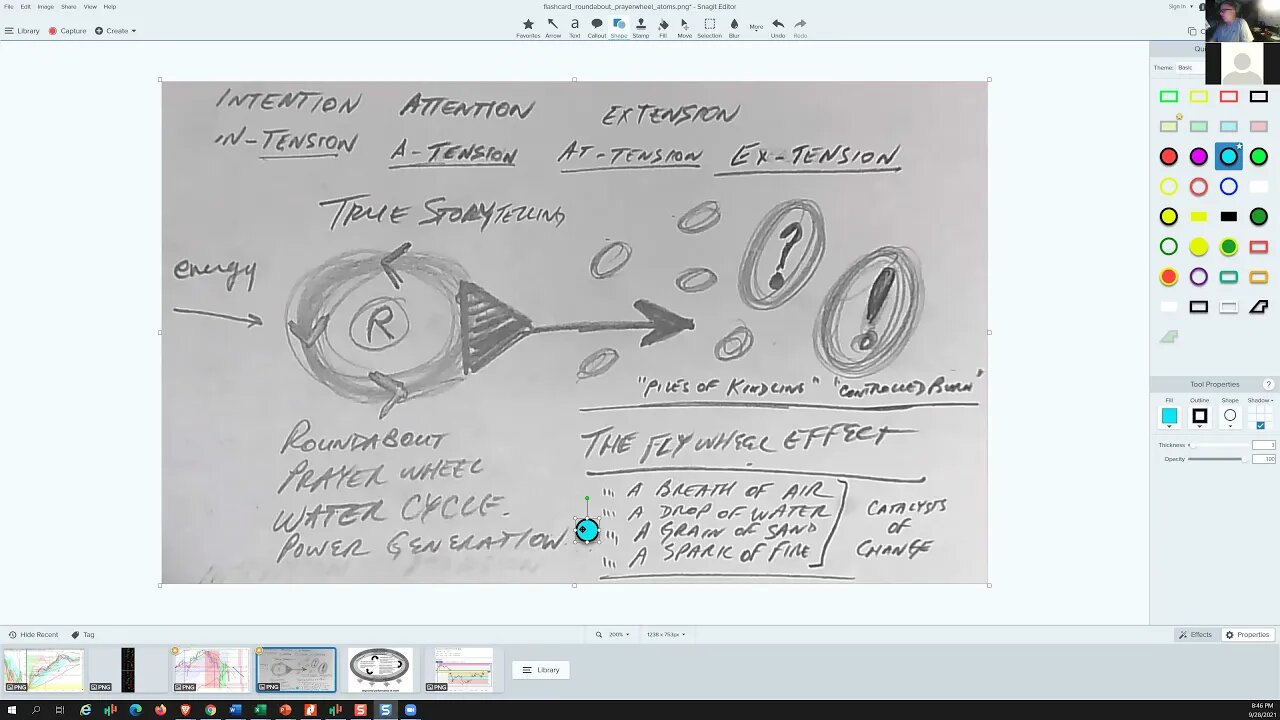Open the Fill color dropdown
This screenshot has width=1280, height=720.
(1169, 417)
